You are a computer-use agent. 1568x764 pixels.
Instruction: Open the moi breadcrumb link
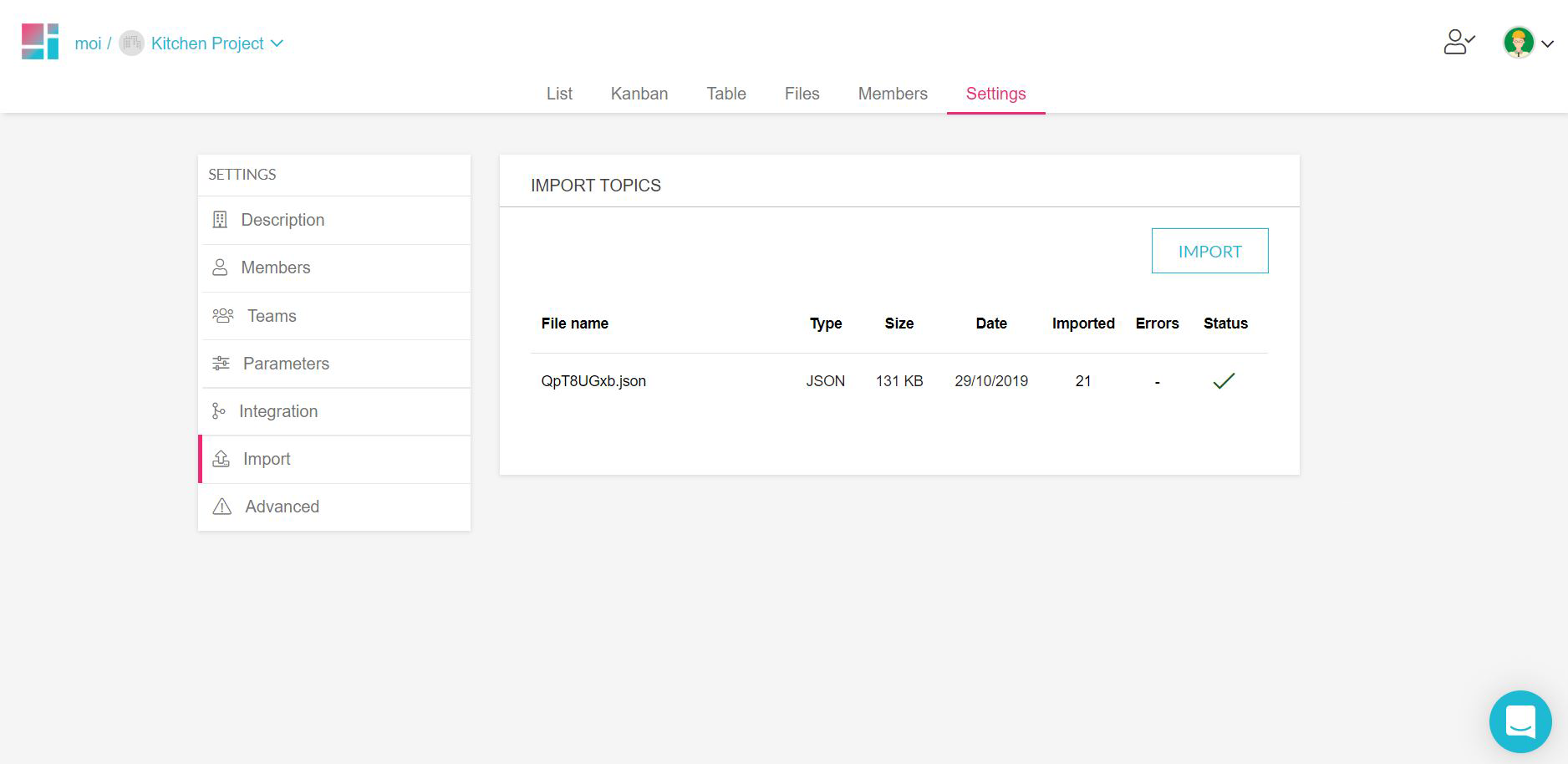pyautogui.click(x=88, y=43)
